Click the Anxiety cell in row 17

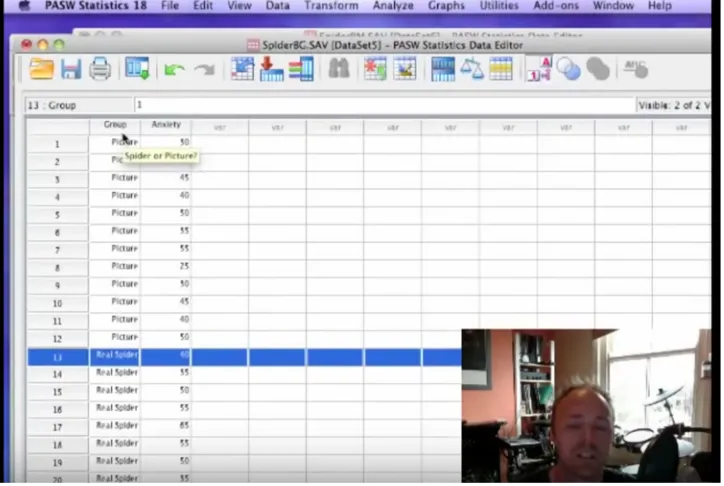click(x=166, y=427)
